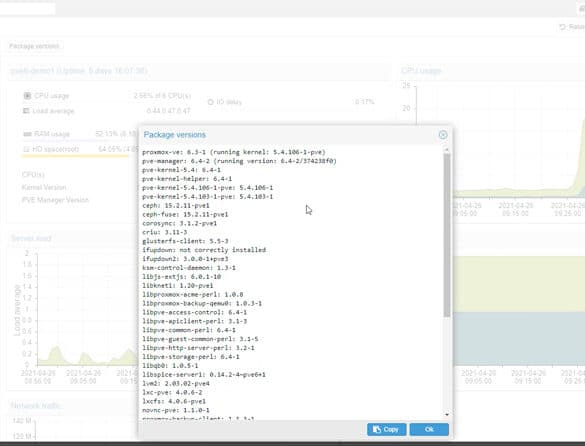This screenshot has width=585, height=446.
Task: Click the 'libpve-guest-common-perl: 3.1-5' line
Action: pyautogui.click(x=200, y=339)
